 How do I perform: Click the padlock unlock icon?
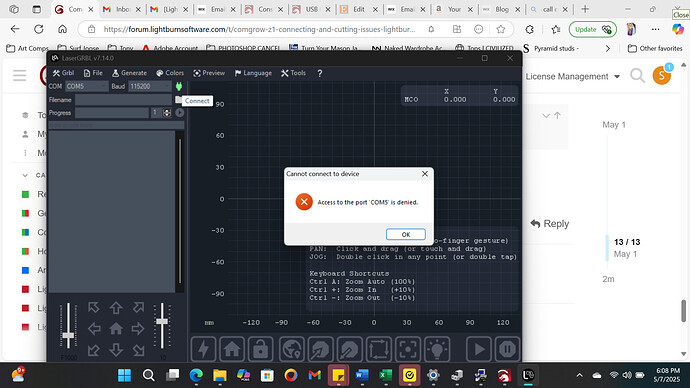(261, 349)
